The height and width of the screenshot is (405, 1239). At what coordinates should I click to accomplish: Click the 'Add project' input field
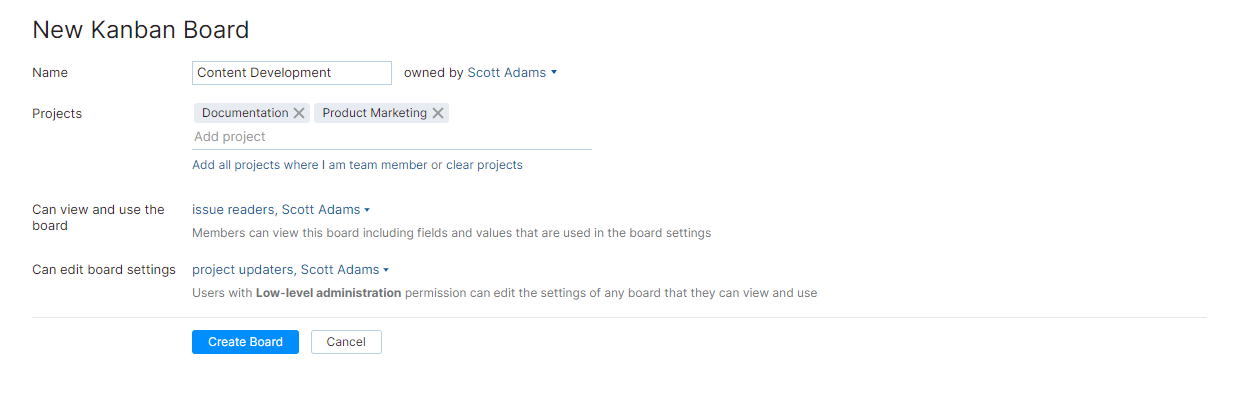[390, 137]
